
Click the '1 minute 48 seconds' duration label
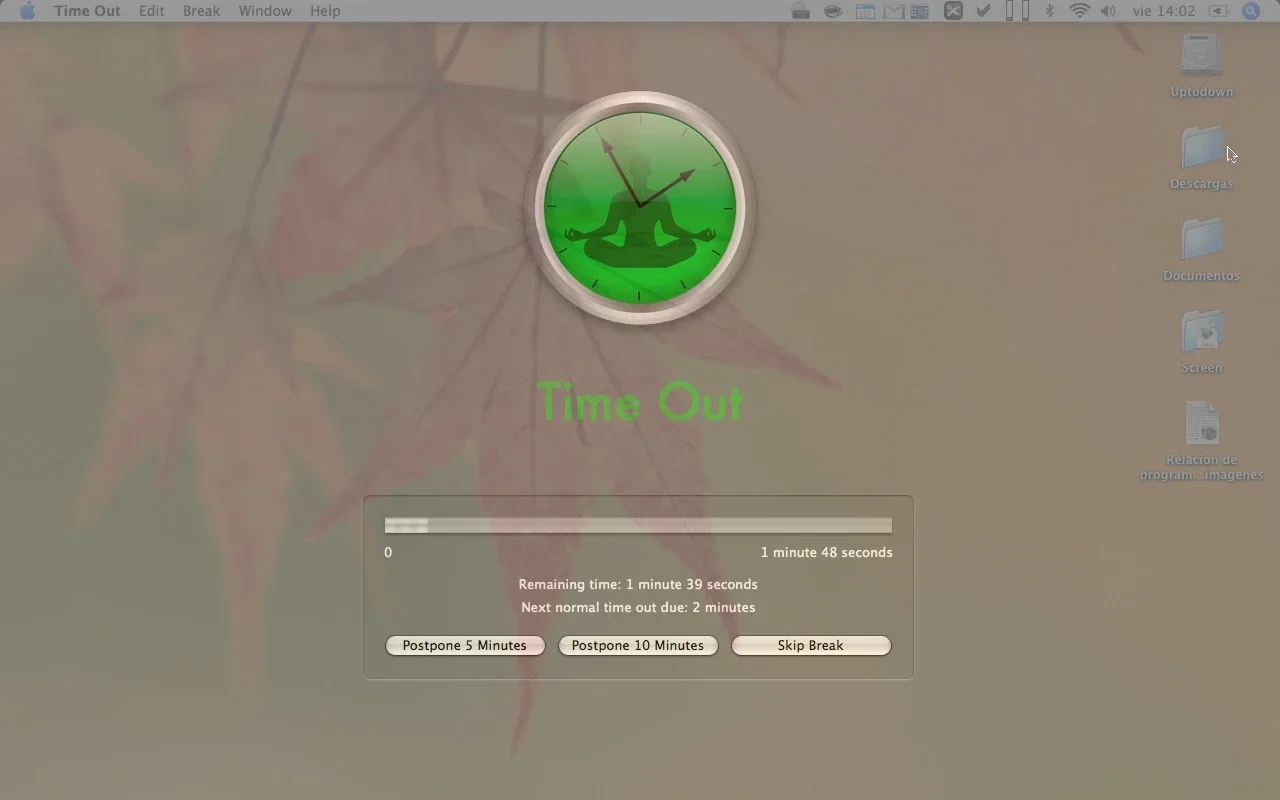point(827,552)
